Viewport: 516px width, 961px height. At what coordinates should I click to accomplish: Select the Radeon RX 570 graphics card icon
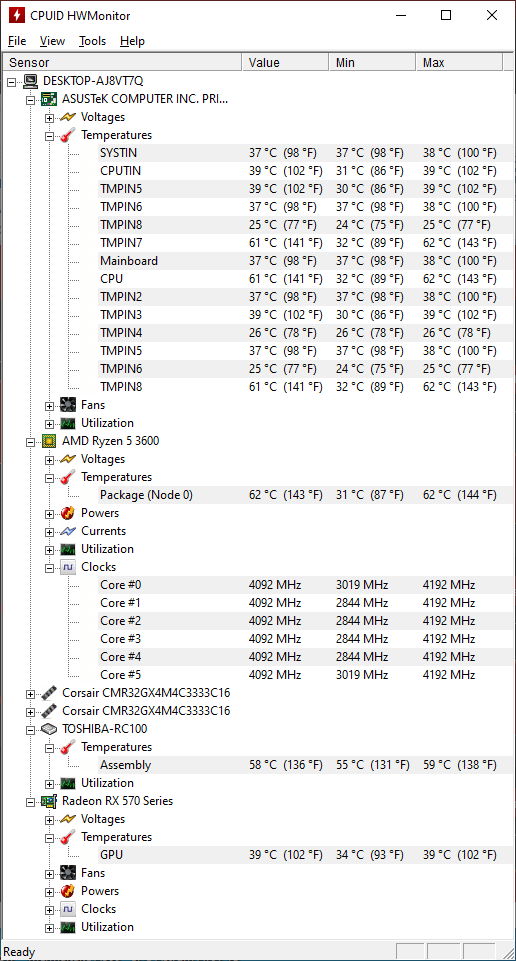[x=49, y=801]
